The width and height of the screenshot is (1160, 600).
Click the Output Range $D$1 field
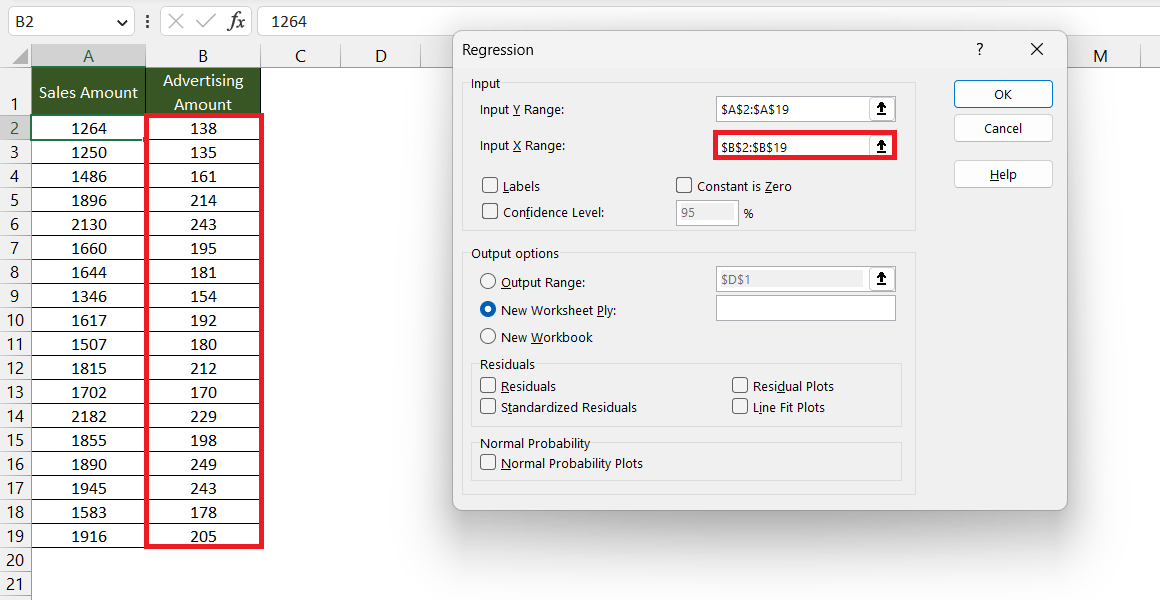pos(792,279)
